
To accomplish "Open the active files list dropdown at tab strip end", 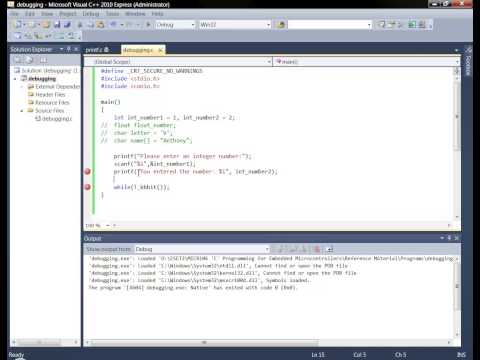I will point(456,50).
